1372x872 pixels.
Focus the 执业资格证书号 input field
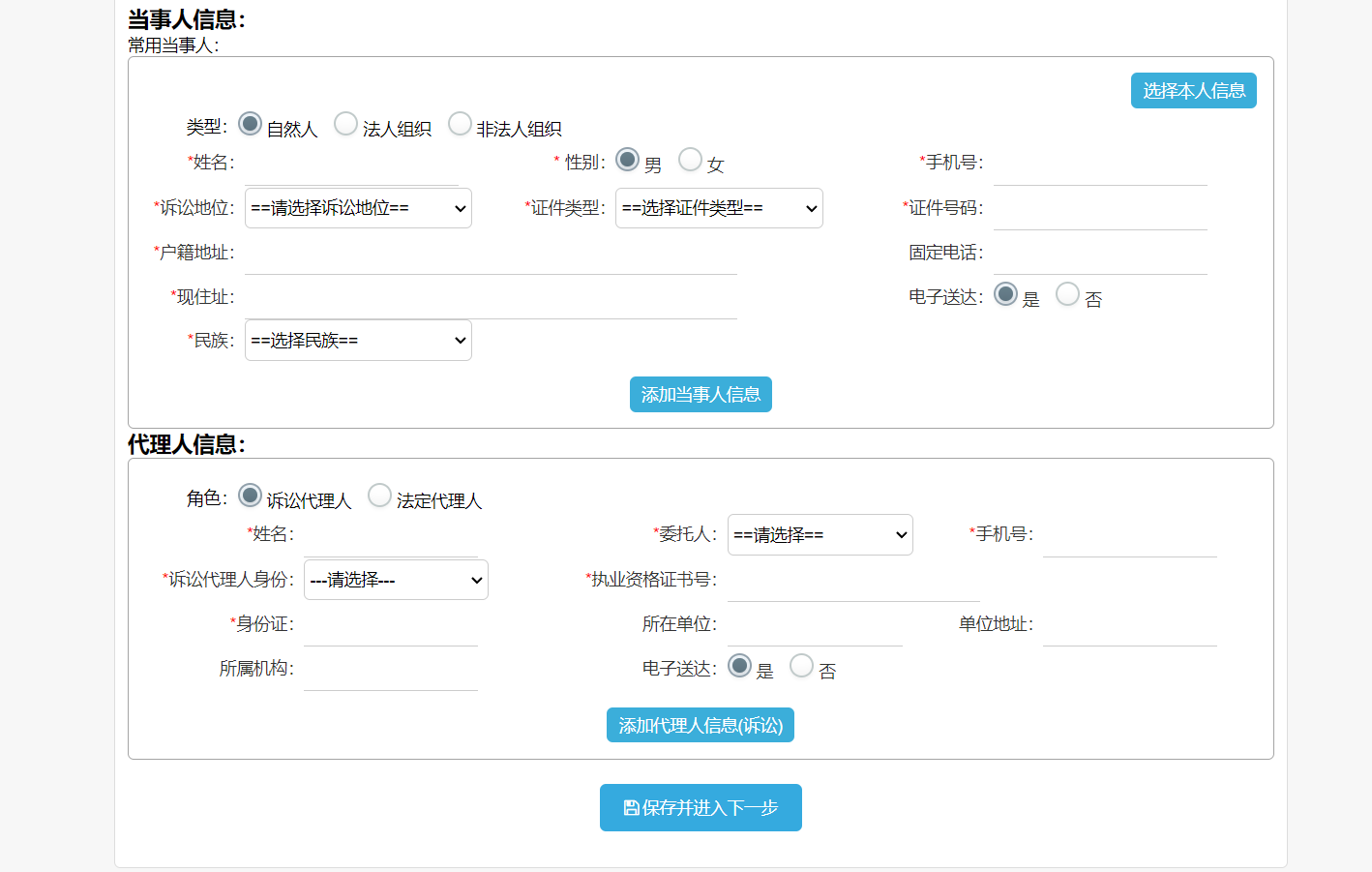click(x=853, y=581)
